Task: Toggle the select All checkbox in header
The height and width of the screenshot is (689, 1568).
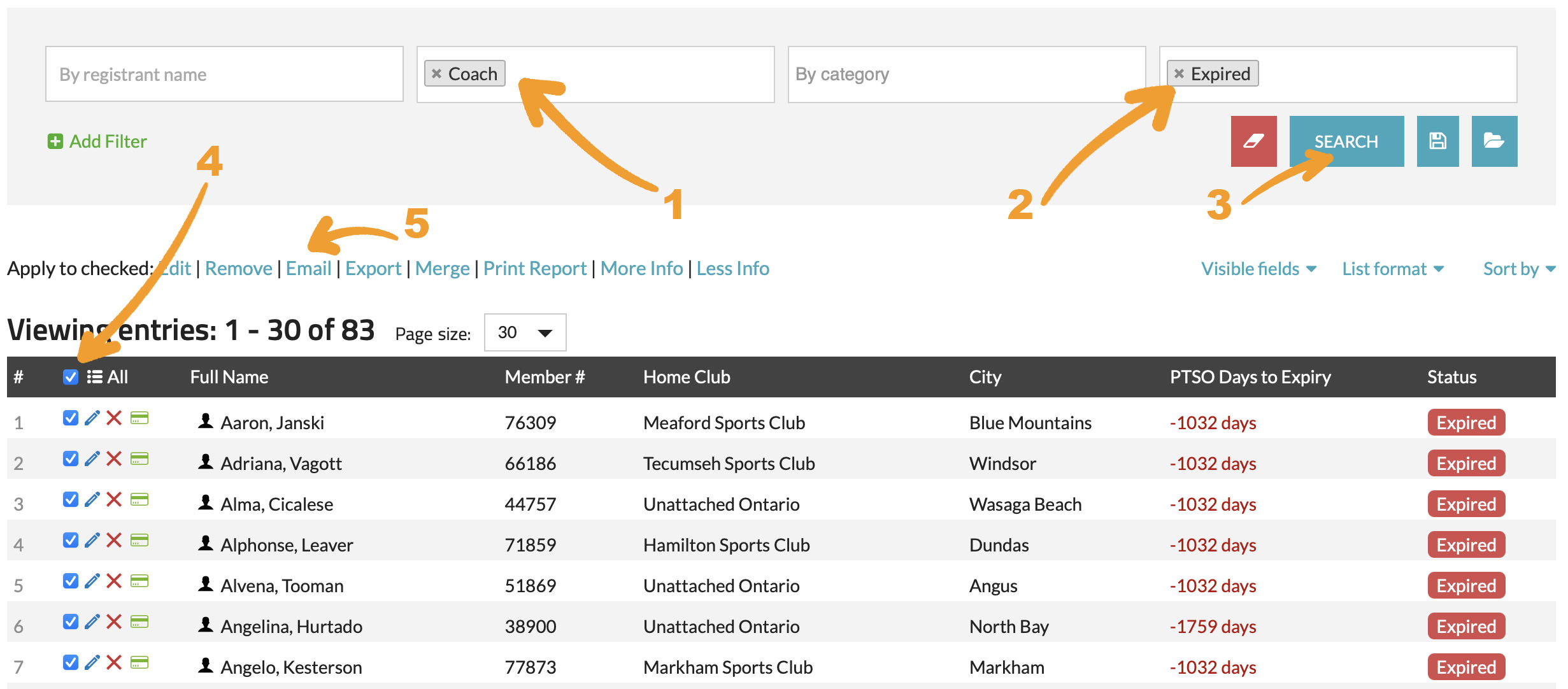Action: [x=71, y=377]
